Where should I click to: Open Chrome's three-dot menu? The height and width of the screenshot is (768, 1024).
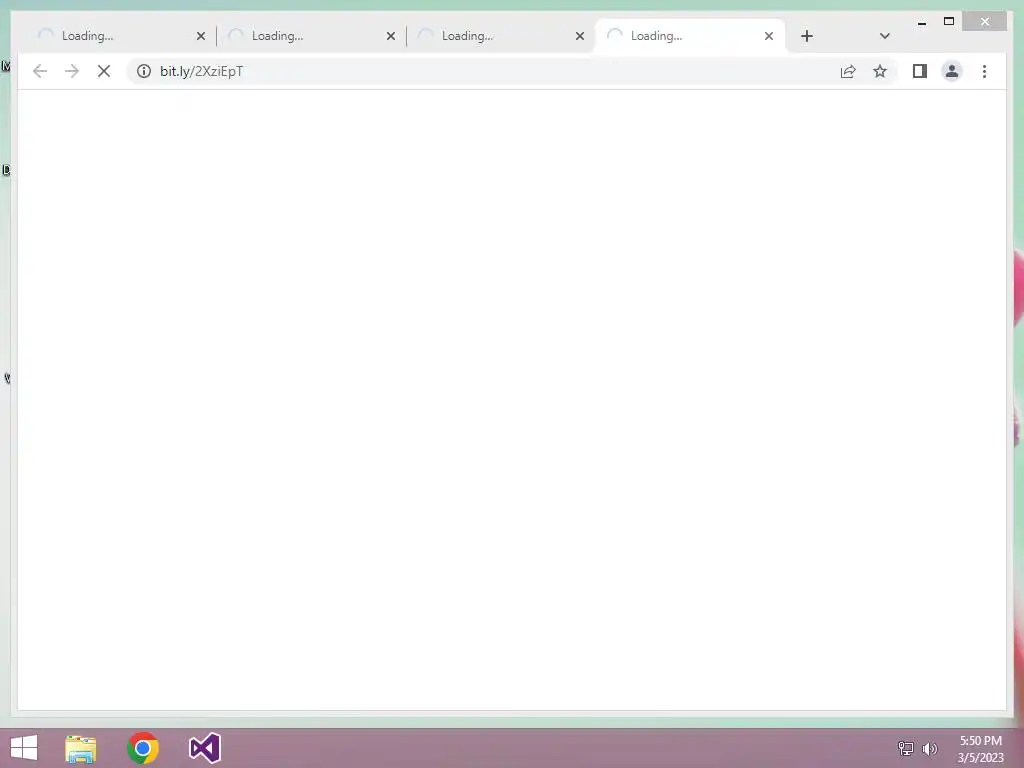[984, 71]
